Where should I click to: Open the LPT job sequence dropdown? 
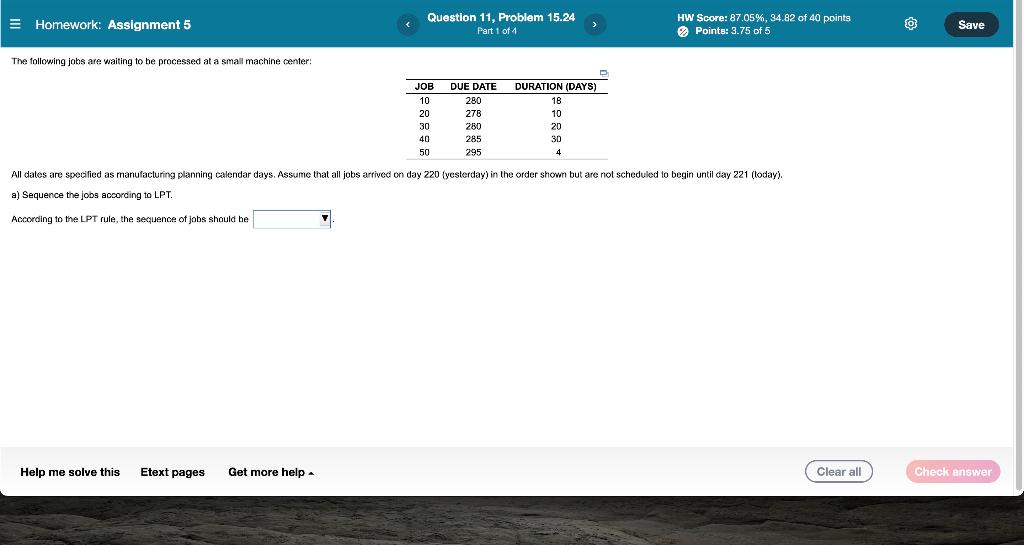click(292, 219)
